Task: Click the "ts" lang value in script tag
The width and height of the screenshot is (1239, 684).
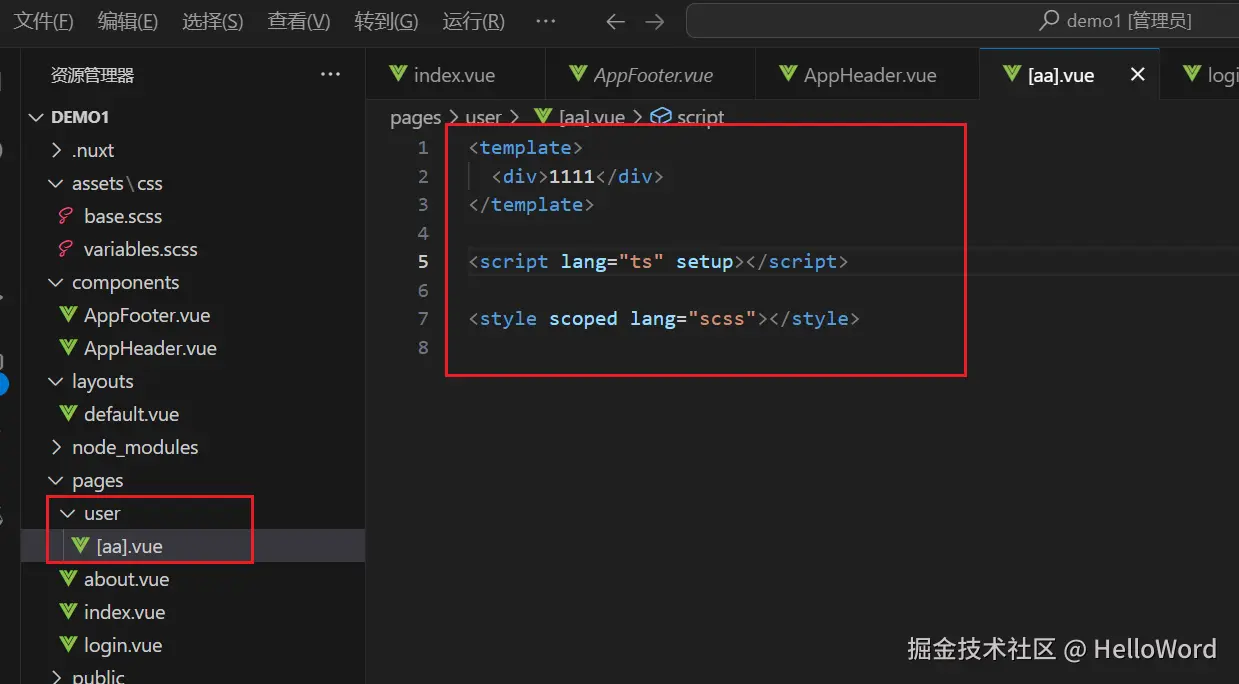Action: [641, 261]
